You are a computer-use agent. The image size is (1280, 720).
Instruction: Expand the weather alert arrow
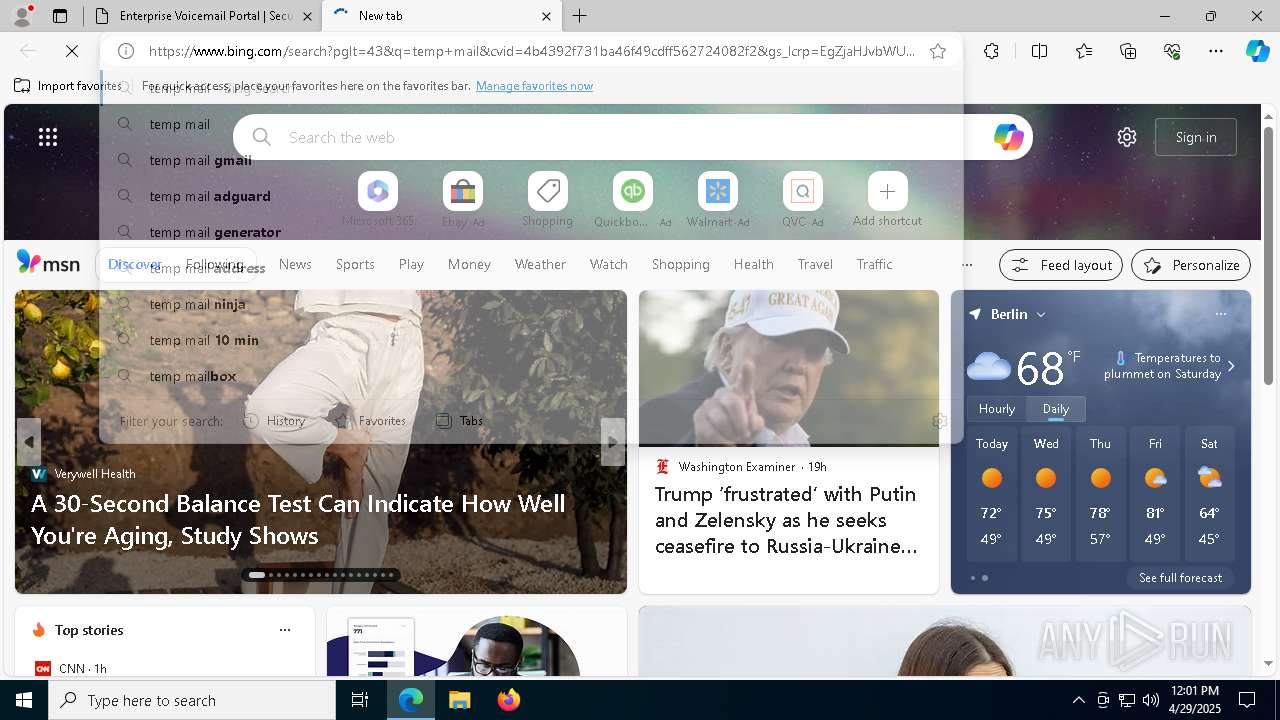(x=1231, y=366)
